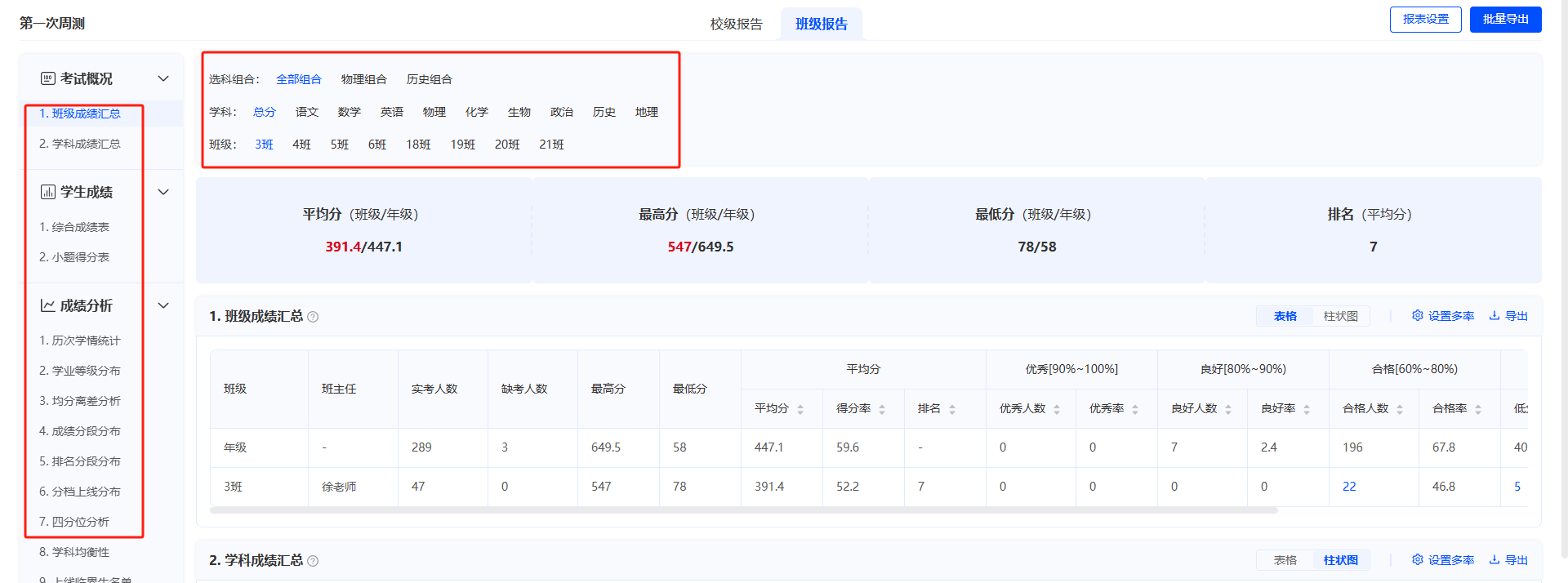Click the 学生成绩 chart icon in sidebar
1568x583 pixels.
pos(48,192)
